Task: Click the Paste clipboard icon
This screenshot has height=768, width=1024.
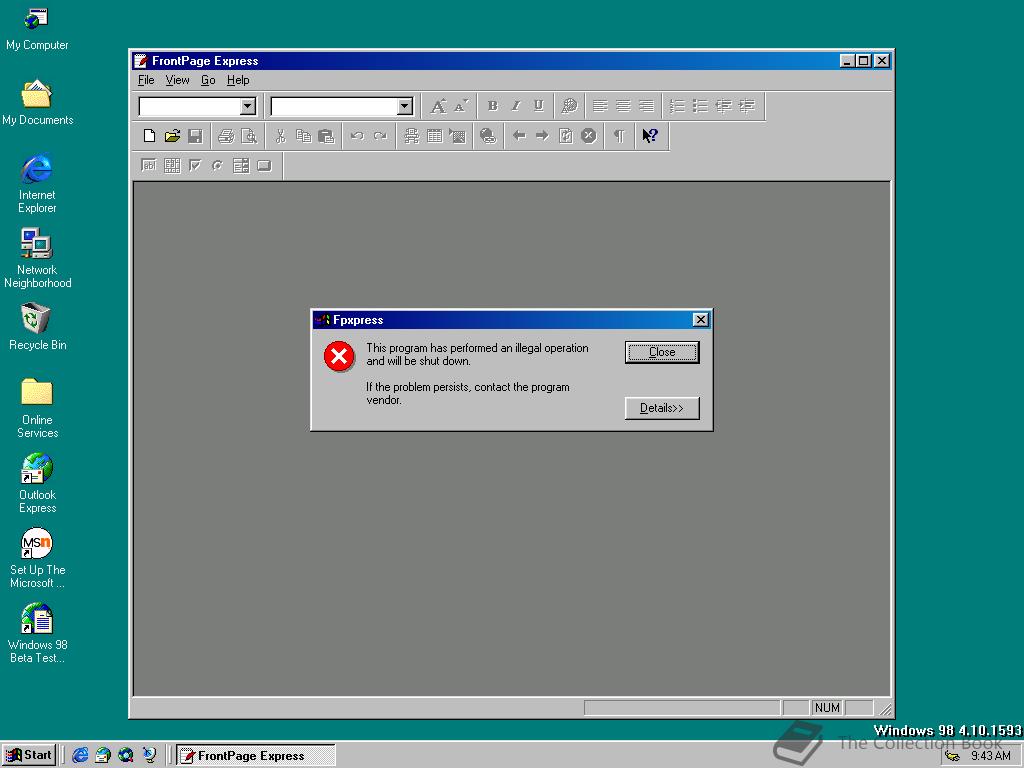Action: [326, 136]
